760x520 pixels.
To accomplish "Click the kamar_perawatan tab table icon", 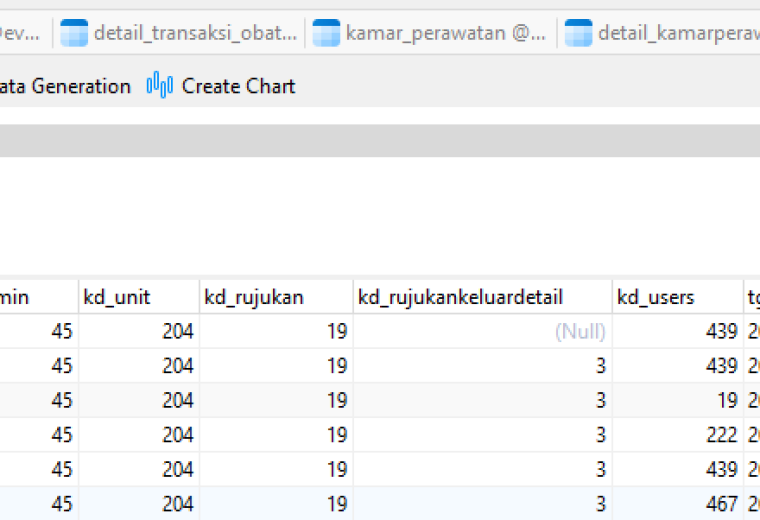I will 326,33.
